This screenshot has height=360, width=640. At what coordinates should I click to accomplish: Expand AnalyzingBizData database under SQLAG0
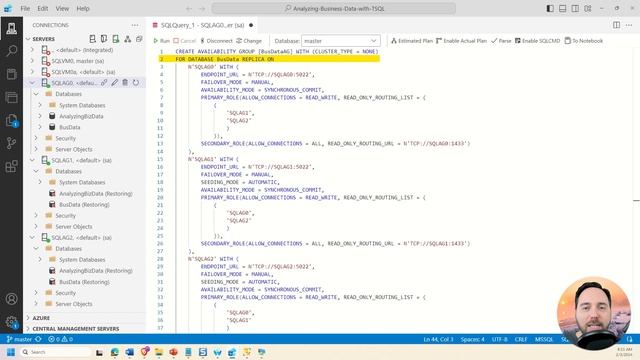click(x=40, y=116)
